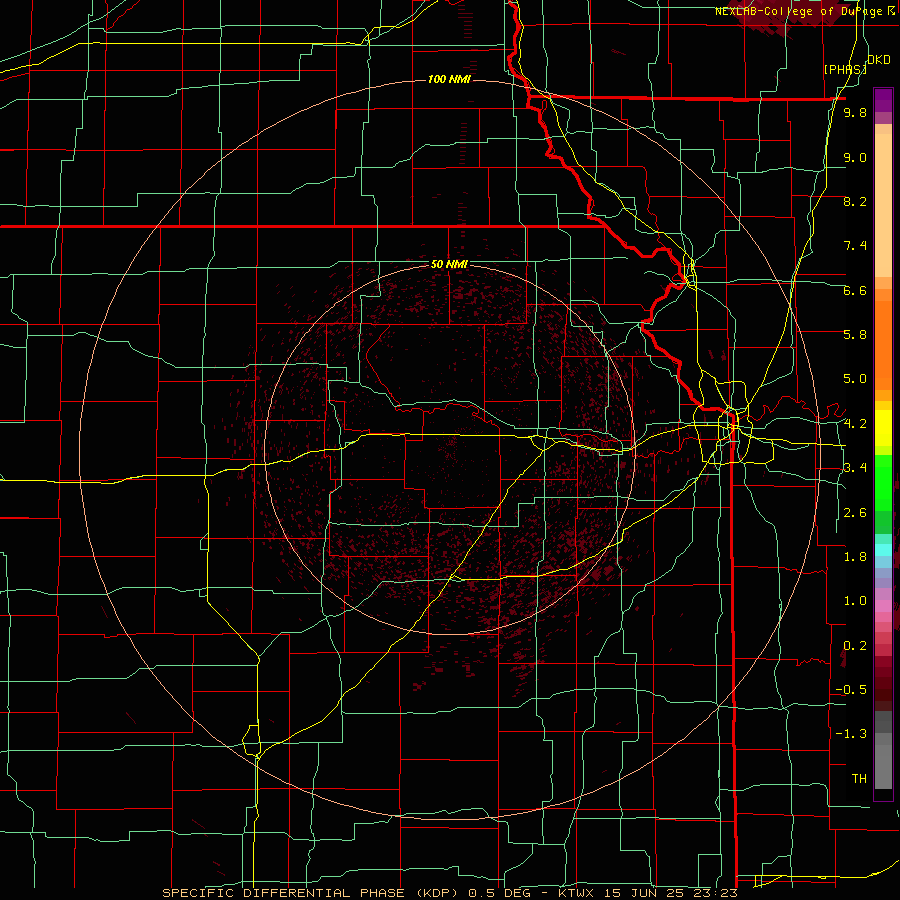The width and height of the screenshot is (900, 900).
Task: Pick the peach band of the color bar
Action: coord(883,201)
